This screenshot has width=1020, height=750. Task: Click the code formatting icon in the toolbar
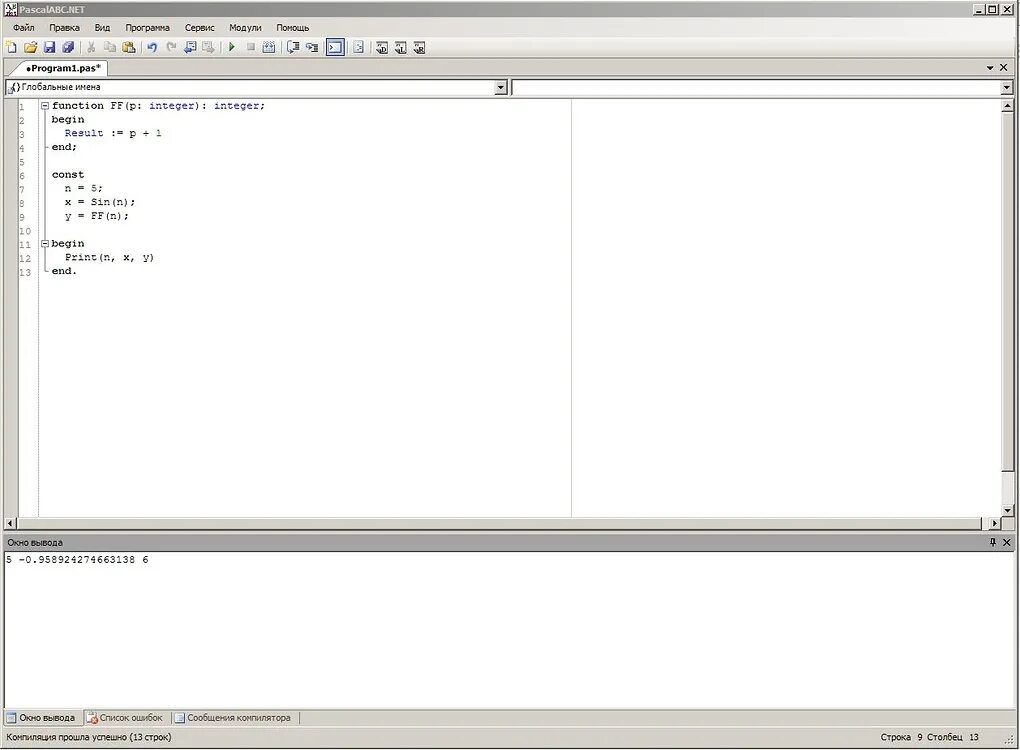pyautogui.click(x=358, y=47)
